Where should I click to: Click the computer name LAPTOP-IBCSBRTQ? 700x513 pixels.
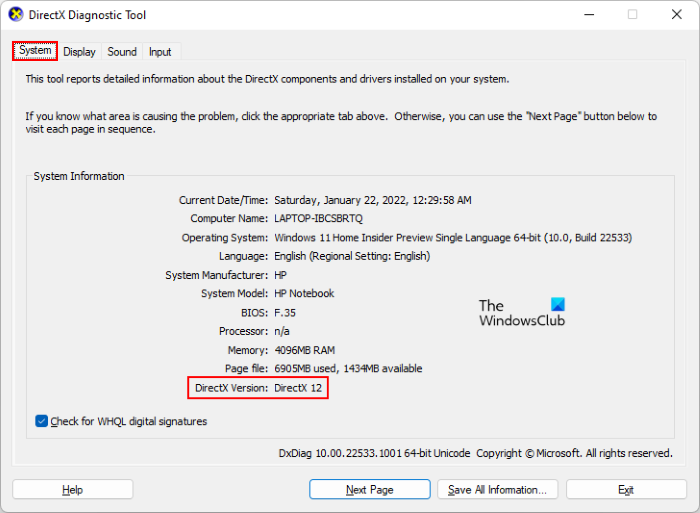click(x=318, y=218)
